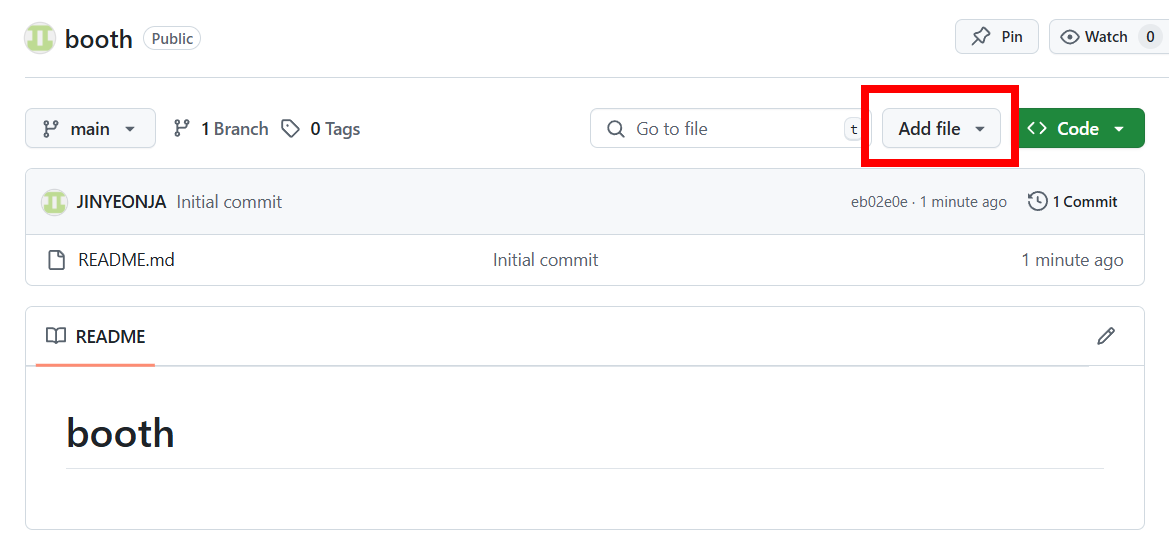The height and width of the screenshot is (551, 1169).
Task: Click the magnifier icon in file search
Action: (615, 129)
